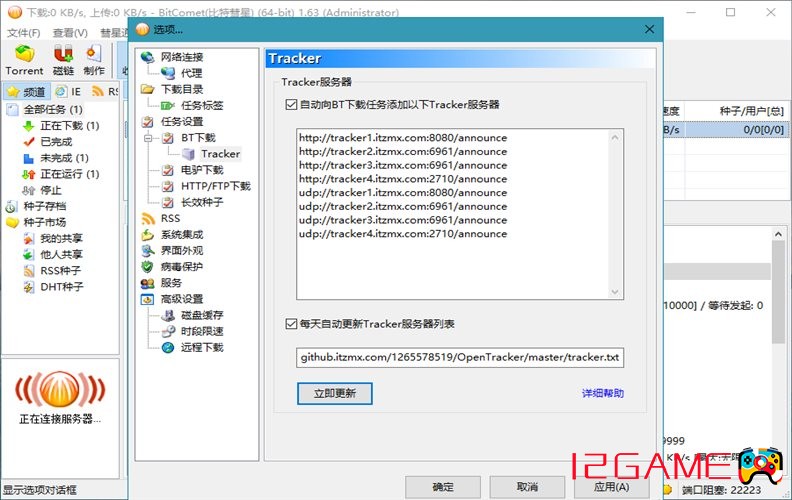Open 远程下载 remote download settings
This screenshot has width=792, height=500.
tap(201, 347)
